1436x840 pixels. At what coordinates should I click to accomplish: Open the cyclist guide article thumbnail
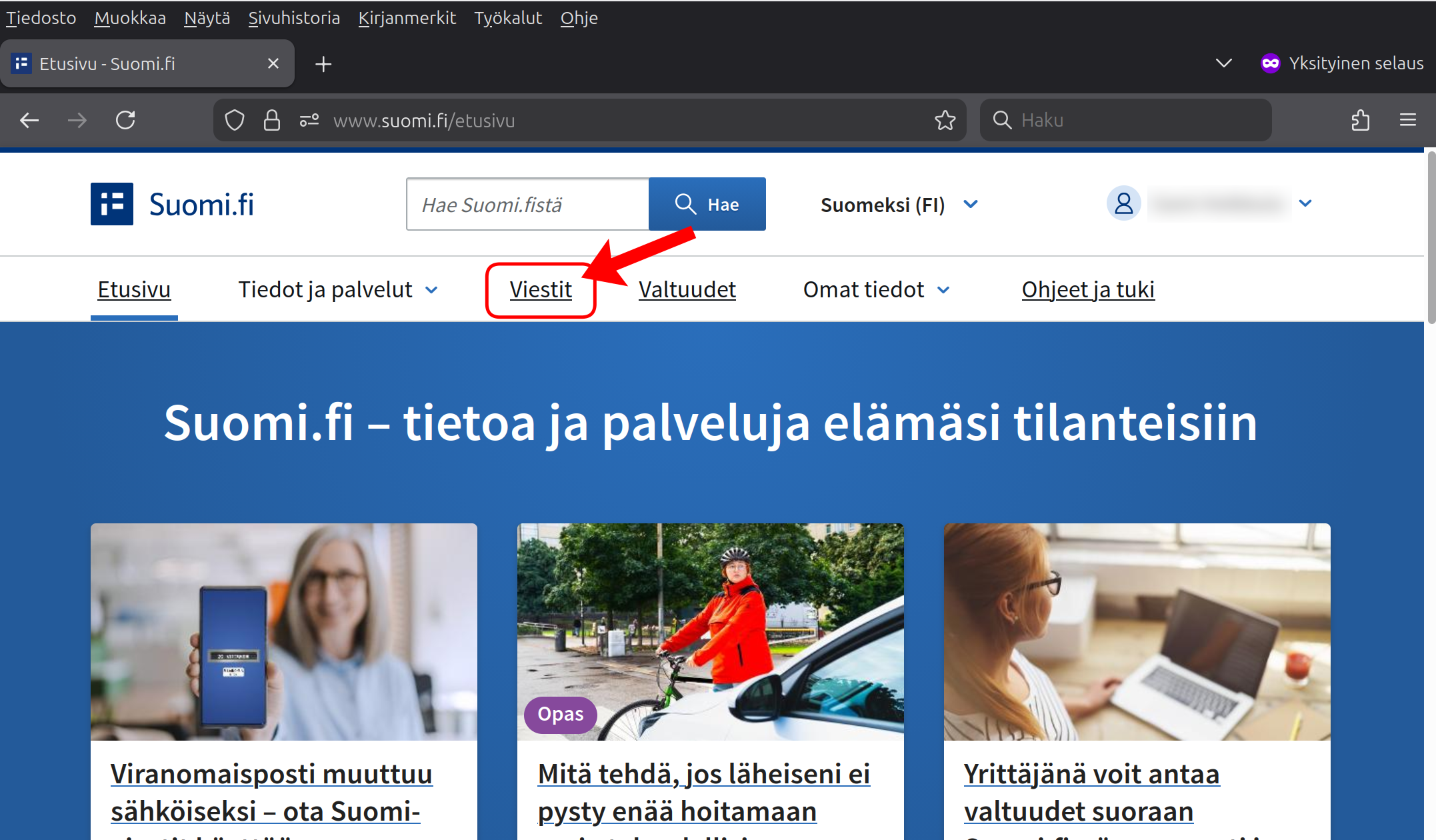(710, 631)
